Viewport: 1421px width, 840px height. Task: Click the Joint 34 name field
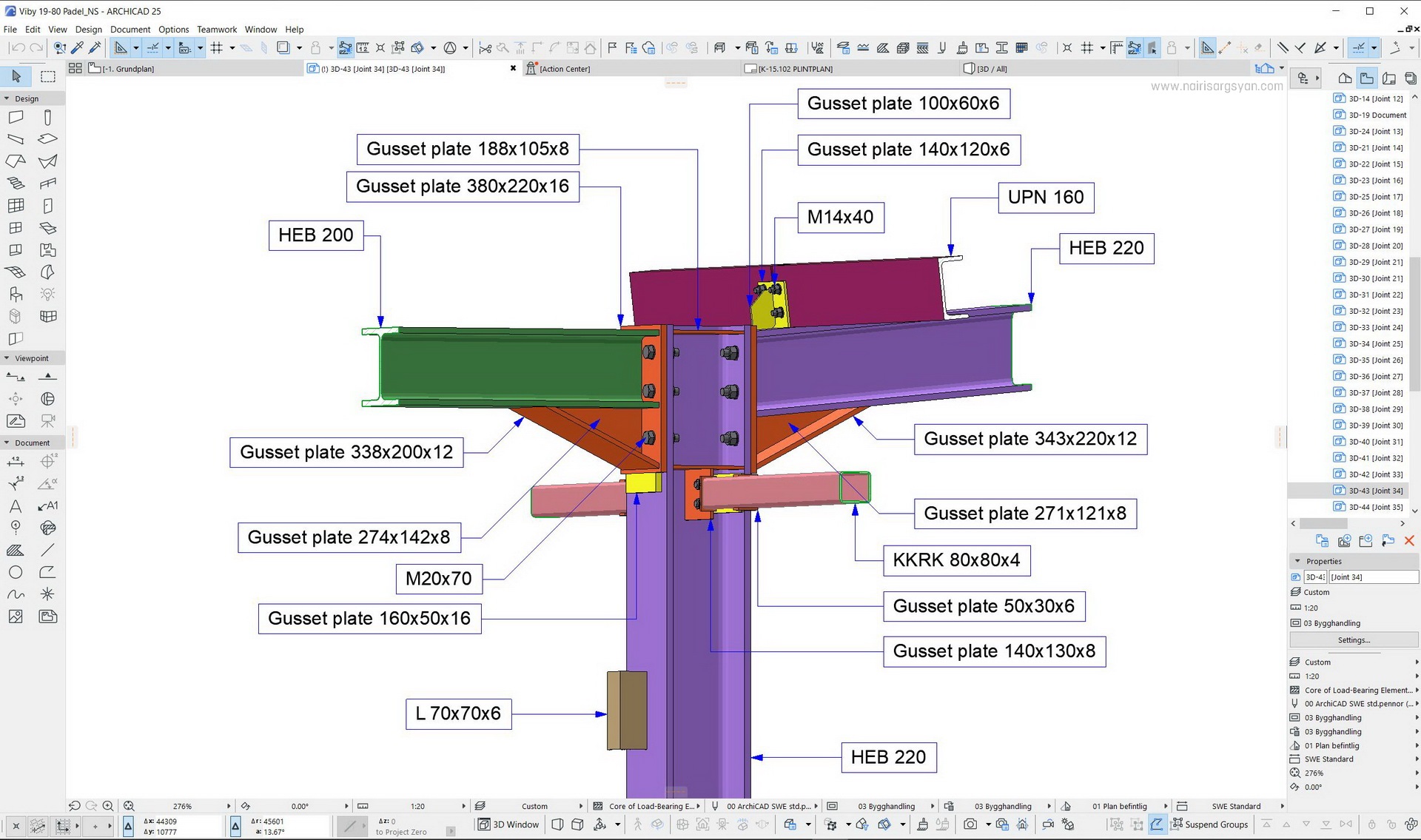tap(1374, 577)
